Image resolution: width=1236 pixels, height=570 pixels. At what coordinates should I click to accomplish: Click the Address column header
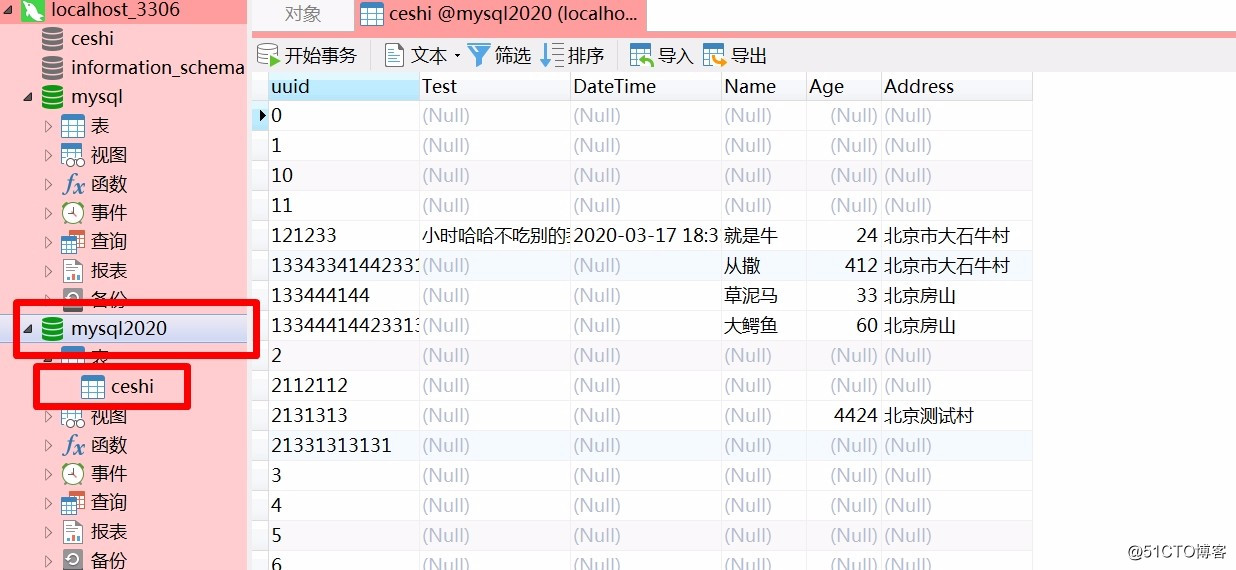coord(957,87)
